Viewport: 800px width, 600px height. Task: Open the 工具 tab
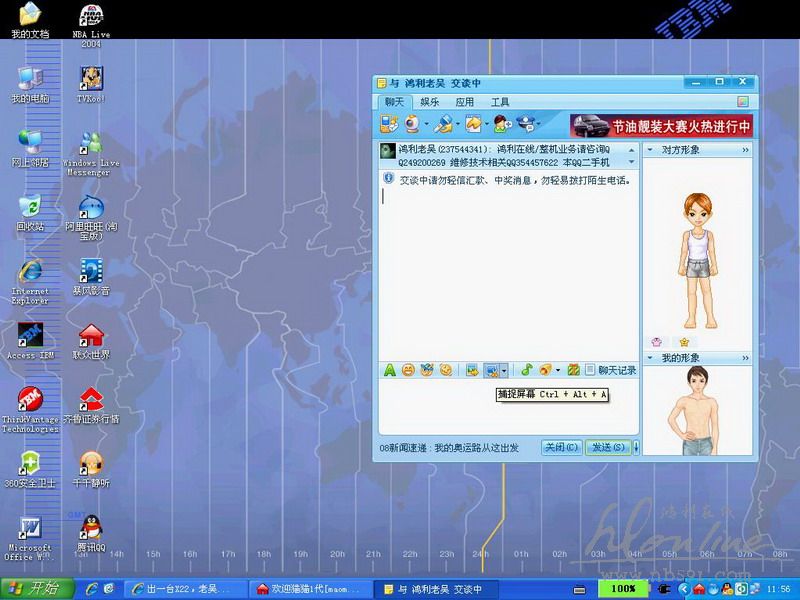tap(499, 102)
